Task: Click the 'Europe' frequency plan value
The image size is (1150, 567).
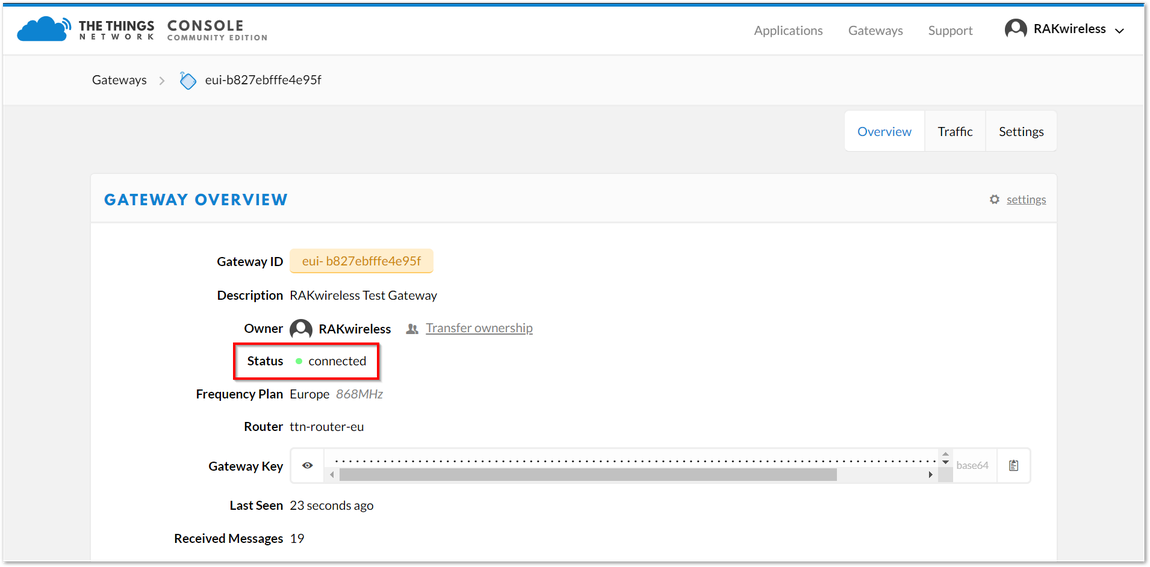Action: [x=310, y=394]
